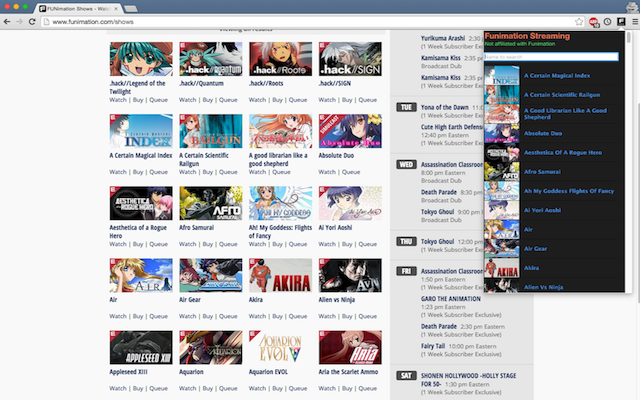Select Absolute Duo in popup list

(543, 133)
